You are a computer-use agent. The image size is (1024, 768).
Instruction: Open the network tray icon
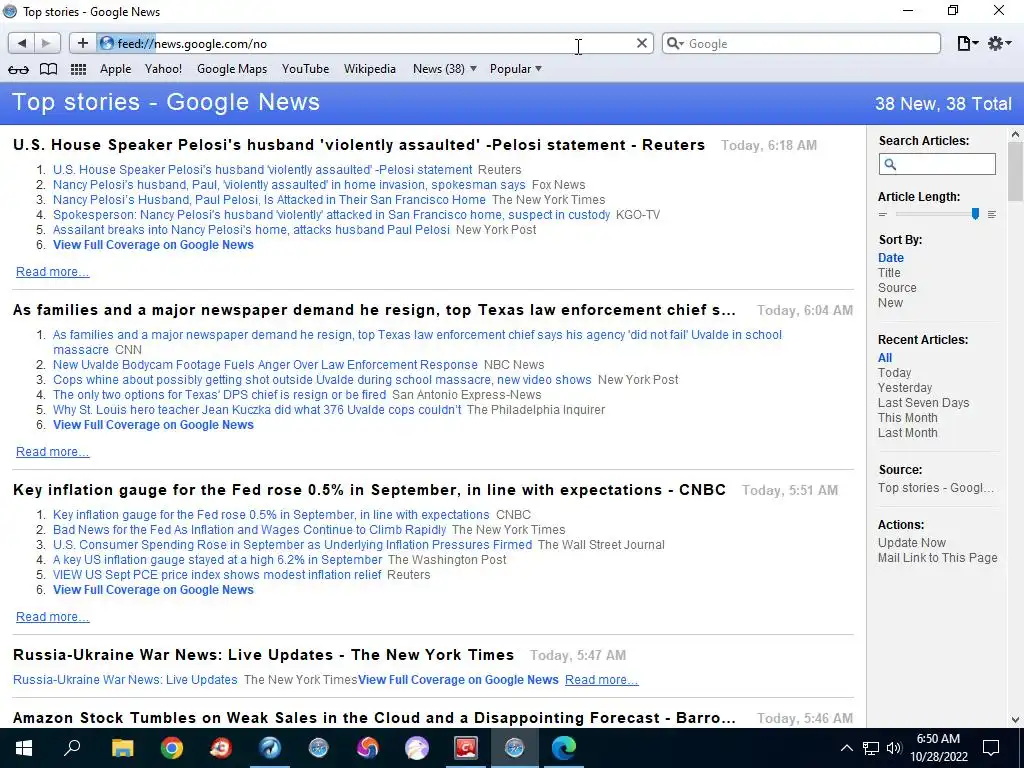click(x=871, y=748)
